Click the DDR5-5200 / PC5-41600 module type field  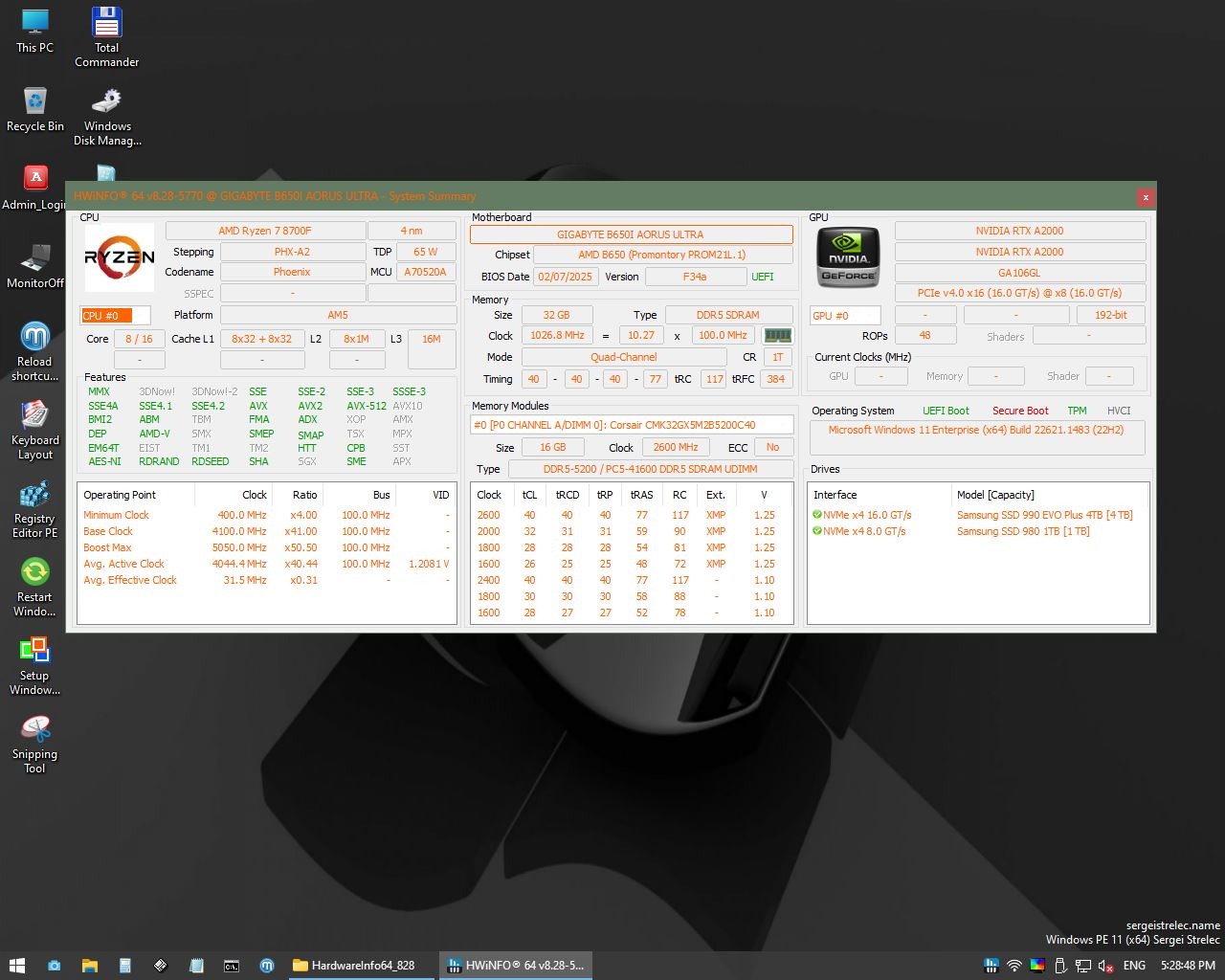[650, 469]
